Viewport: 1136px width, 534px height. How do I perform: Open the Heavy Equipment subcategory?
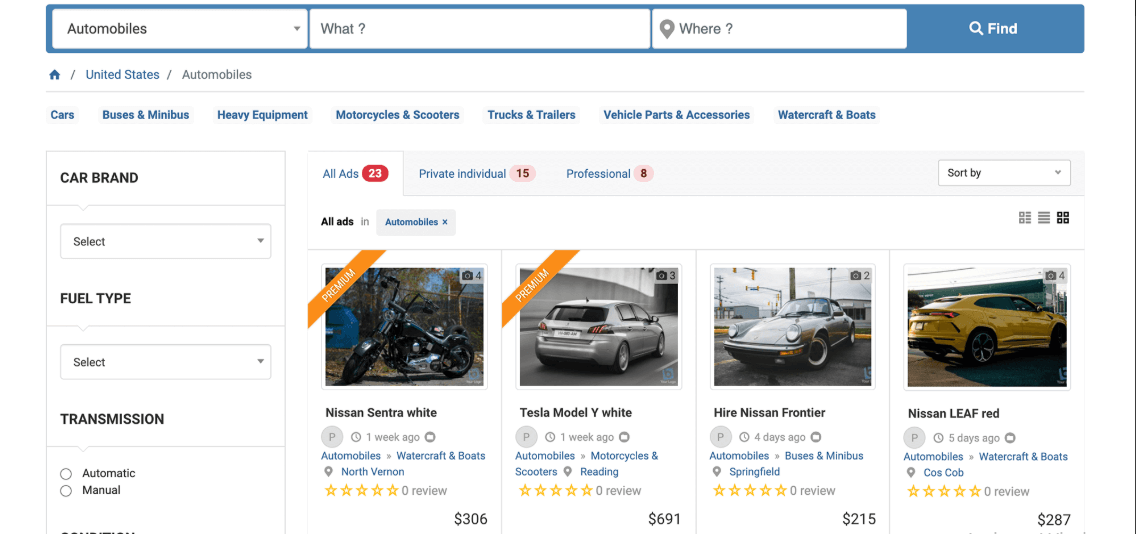[x=262, y=114]
